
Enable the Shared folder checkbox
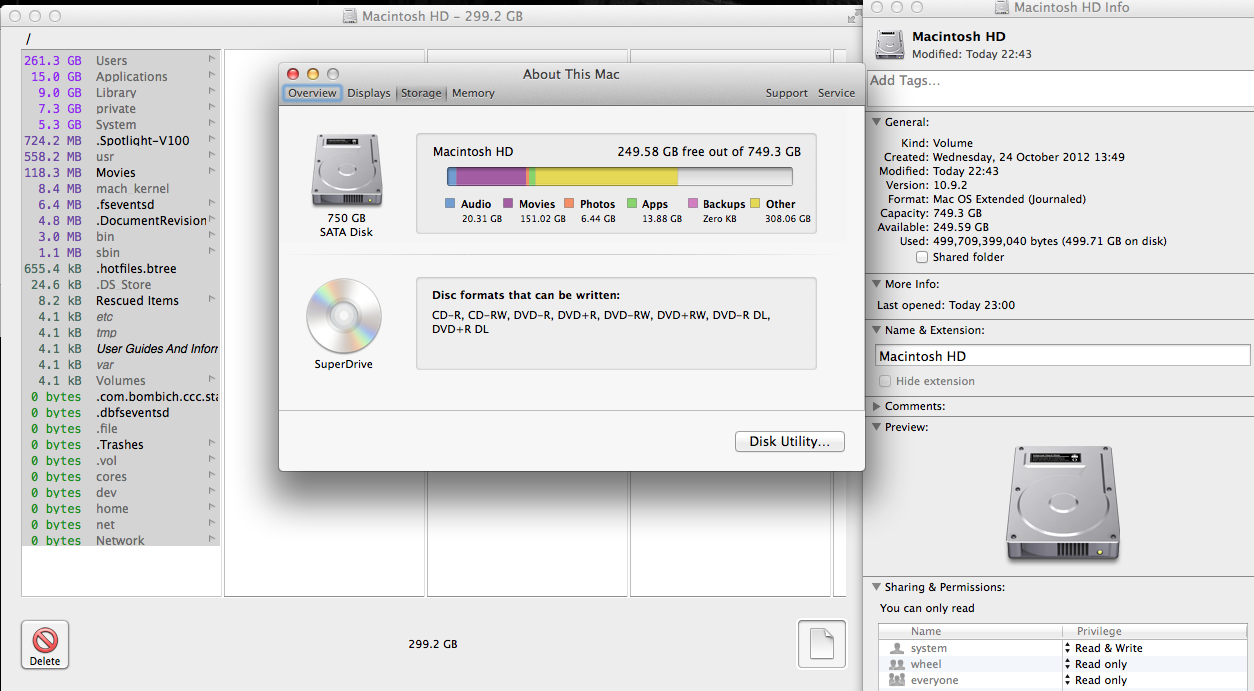click(922, 257)
